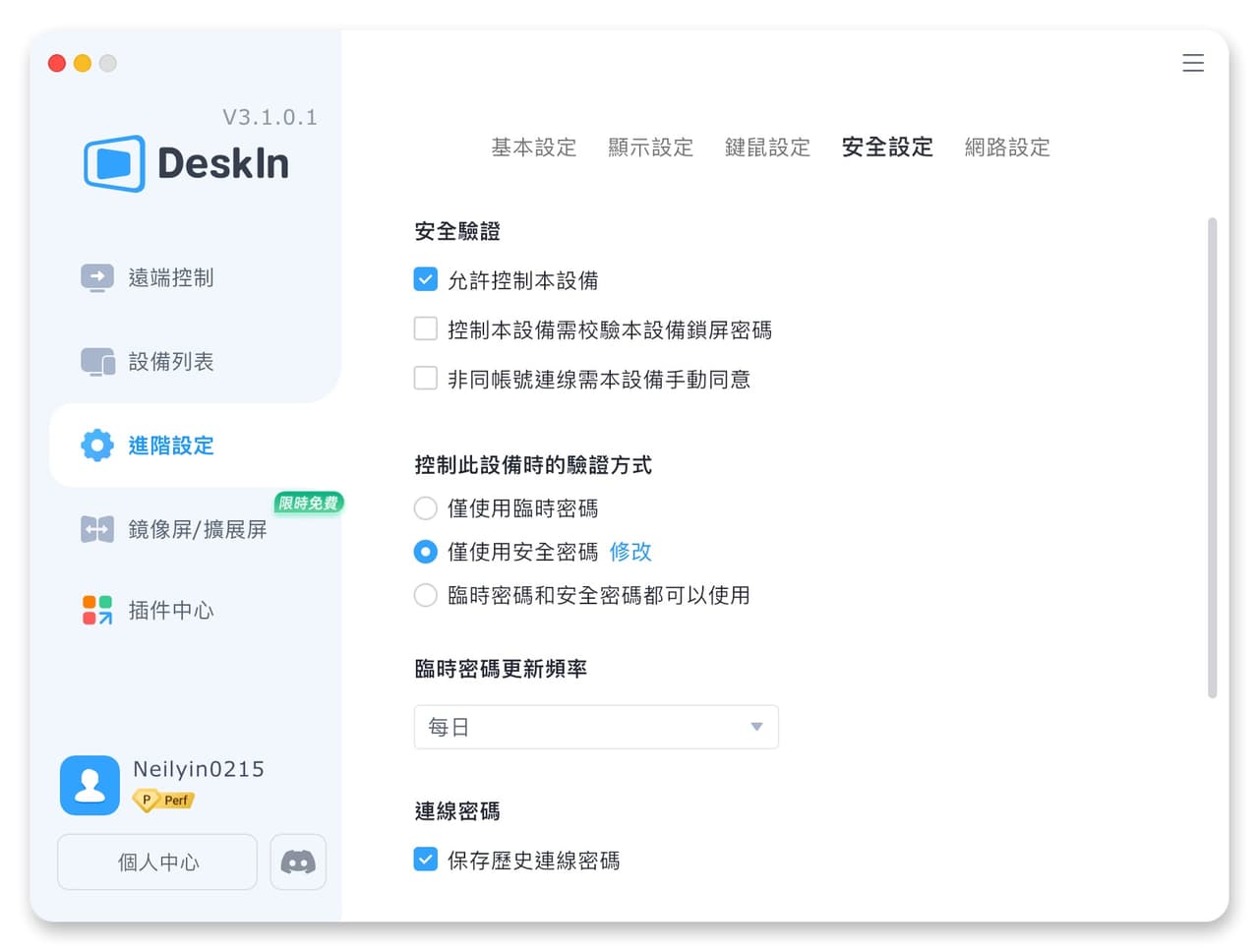The width and height of the screenshot is (1259, 952).
Task: Select 臨時密碼和安全密碼都可以使用 radio option
Action: 426,595
